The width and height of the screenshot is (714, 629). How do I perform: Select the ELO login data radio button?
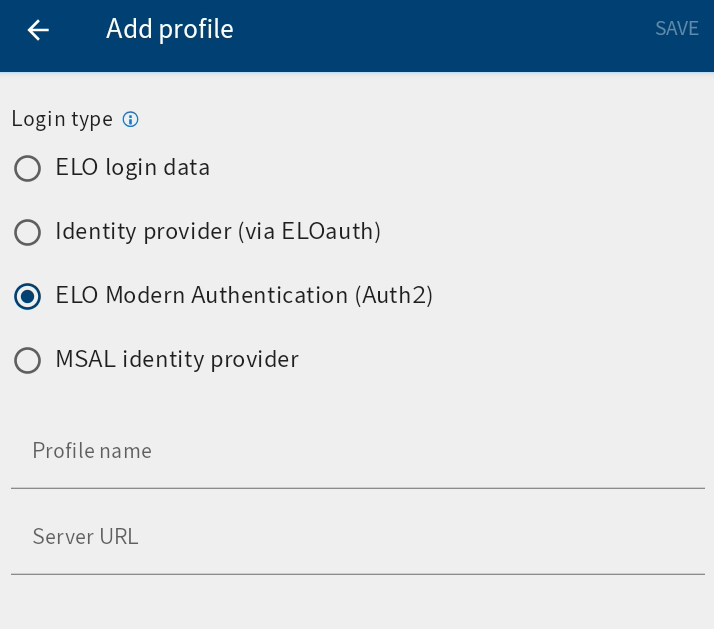tap(27, 169)
